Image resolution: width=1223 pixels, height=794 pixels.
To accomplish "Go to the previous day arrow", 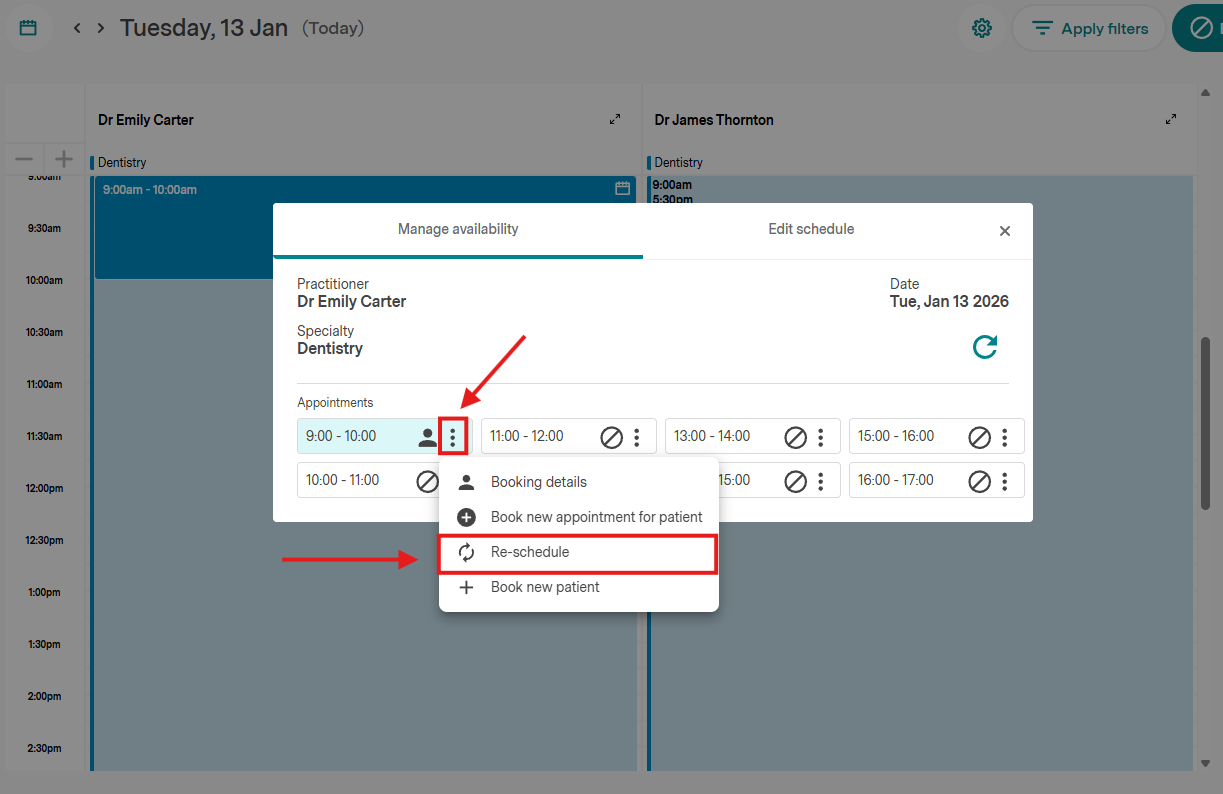I will pos(77,28).
